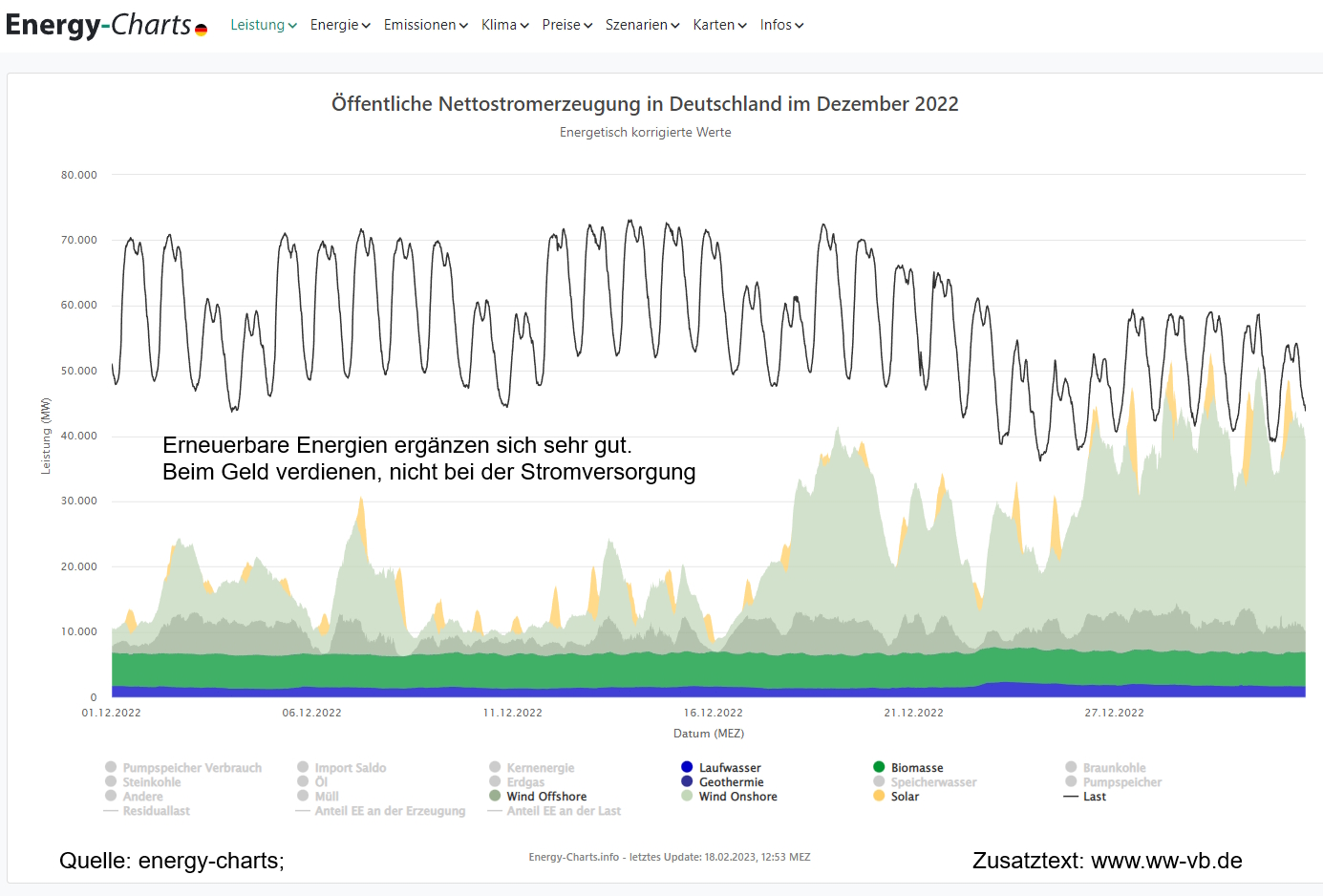Image resolution: width=1323 pixels, height=896 pixels.
Task: Click the Energy-Charts logo
Action: click(98, 25)
